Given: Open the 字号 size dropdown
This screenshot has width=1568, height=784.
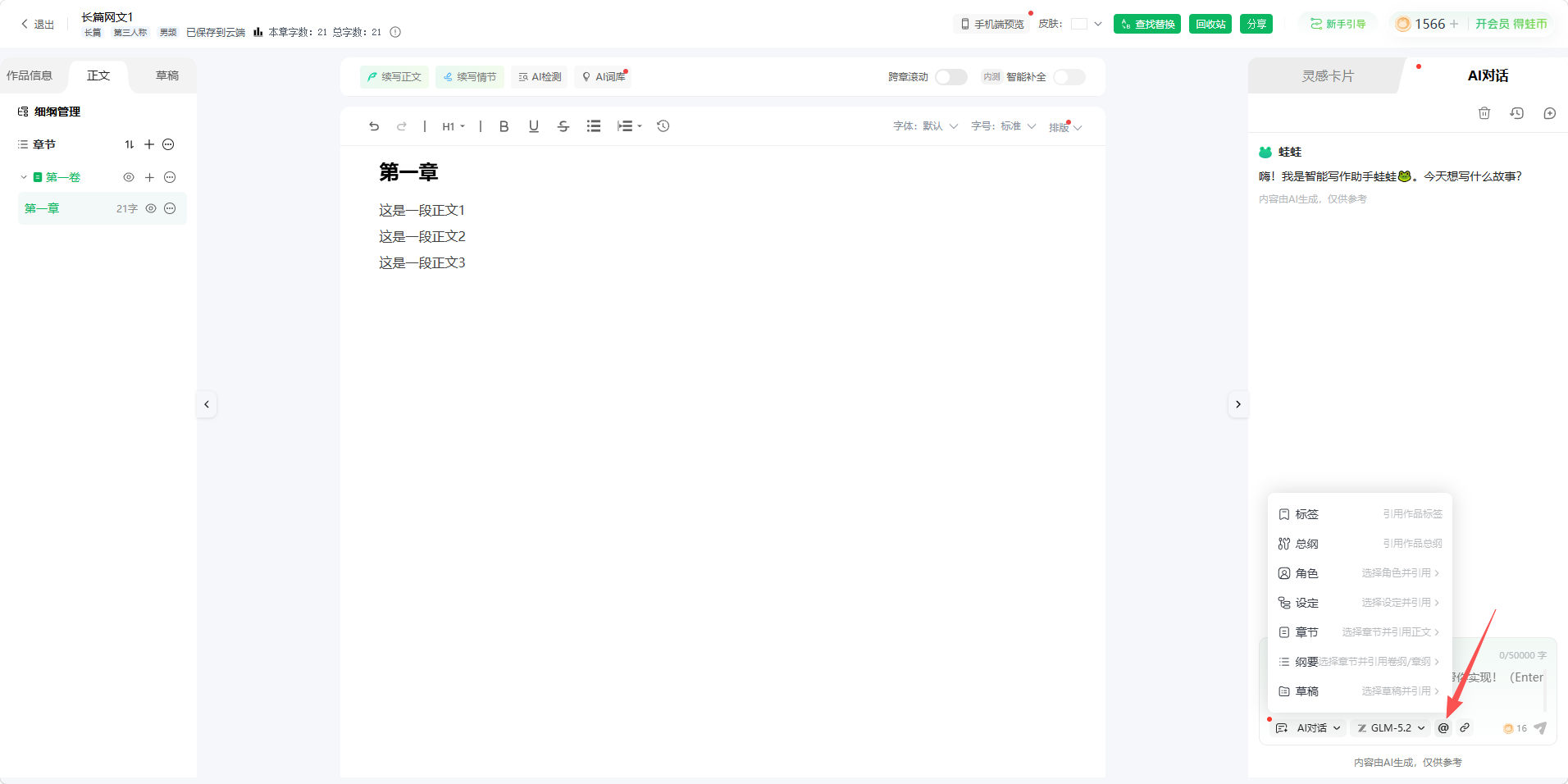Looking at the screenshot, I should pos(1004,126).
